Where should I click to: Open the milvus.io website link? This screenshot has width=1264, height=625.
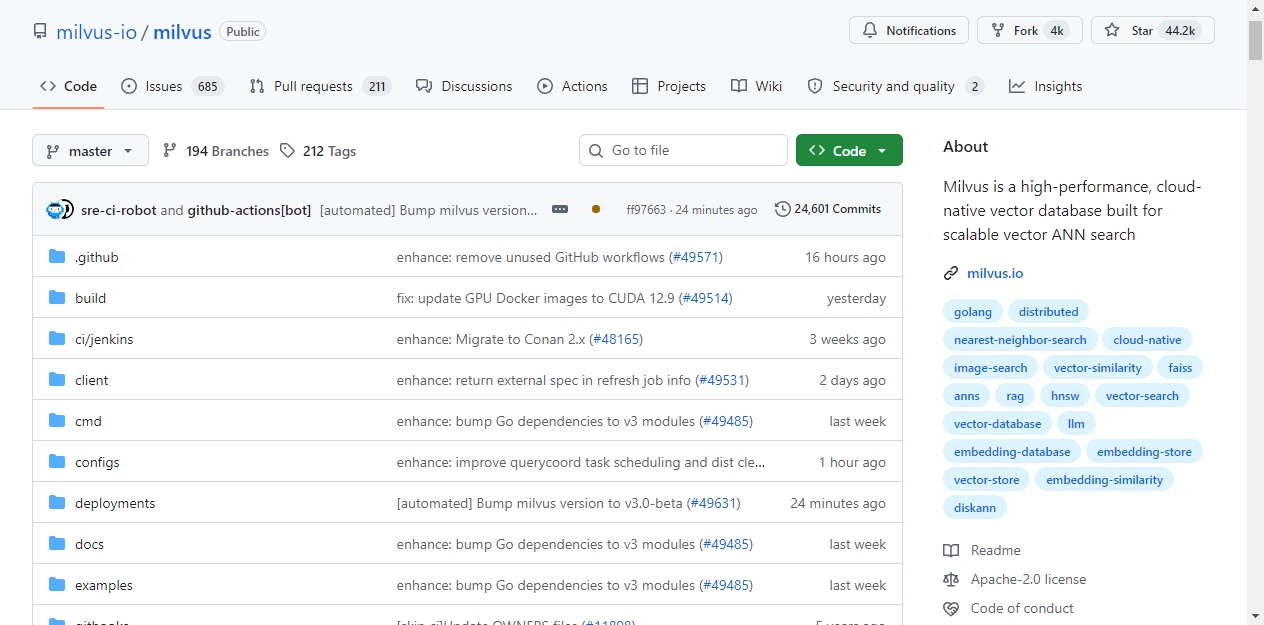coord(994,273)
